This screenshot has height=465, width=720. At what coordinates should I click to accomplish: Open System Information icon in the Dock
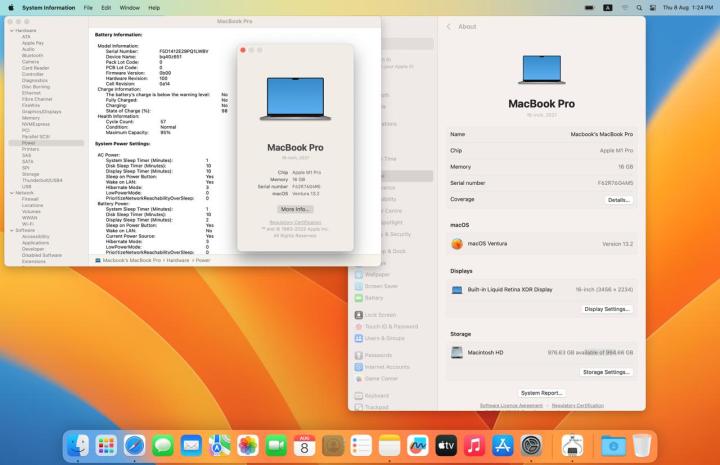pyautogui.click(x=572, y=445)
